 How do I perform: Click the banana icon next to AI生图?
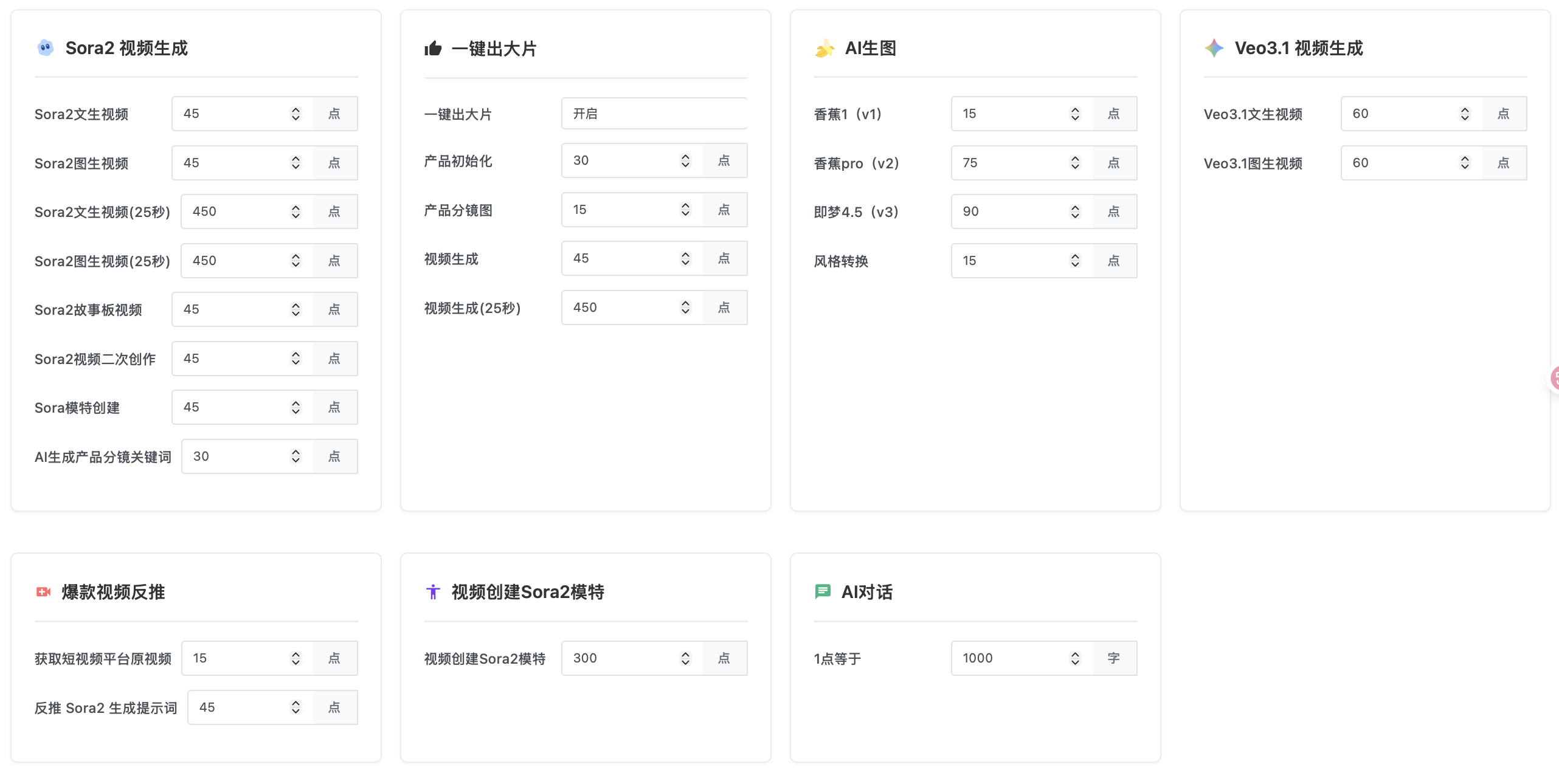click(x=824, y=48)
